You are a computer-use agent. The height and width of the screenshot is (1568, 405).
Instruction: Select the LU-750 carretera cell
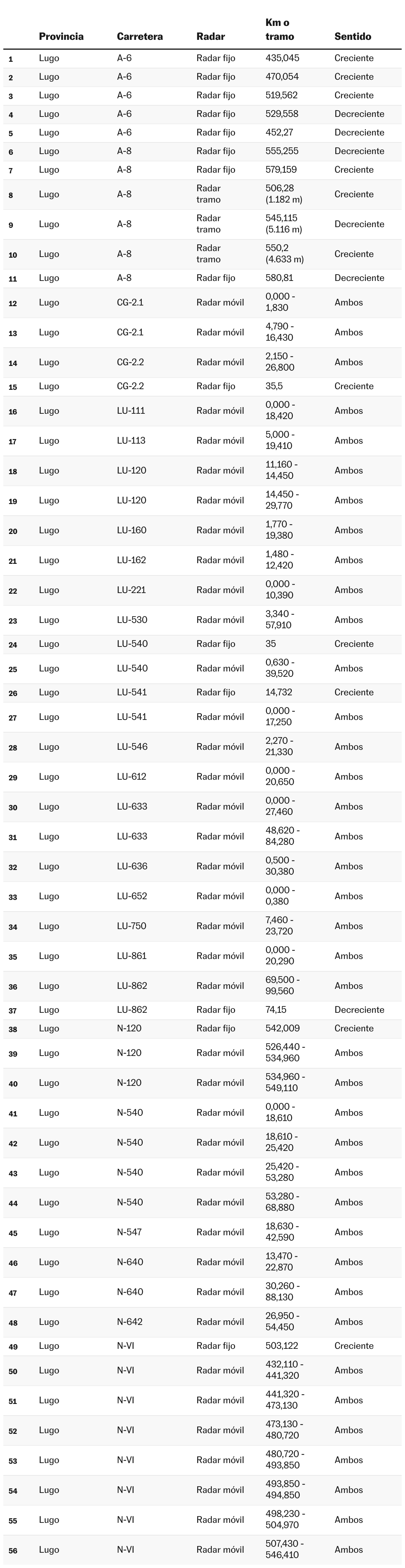(131, 926)
